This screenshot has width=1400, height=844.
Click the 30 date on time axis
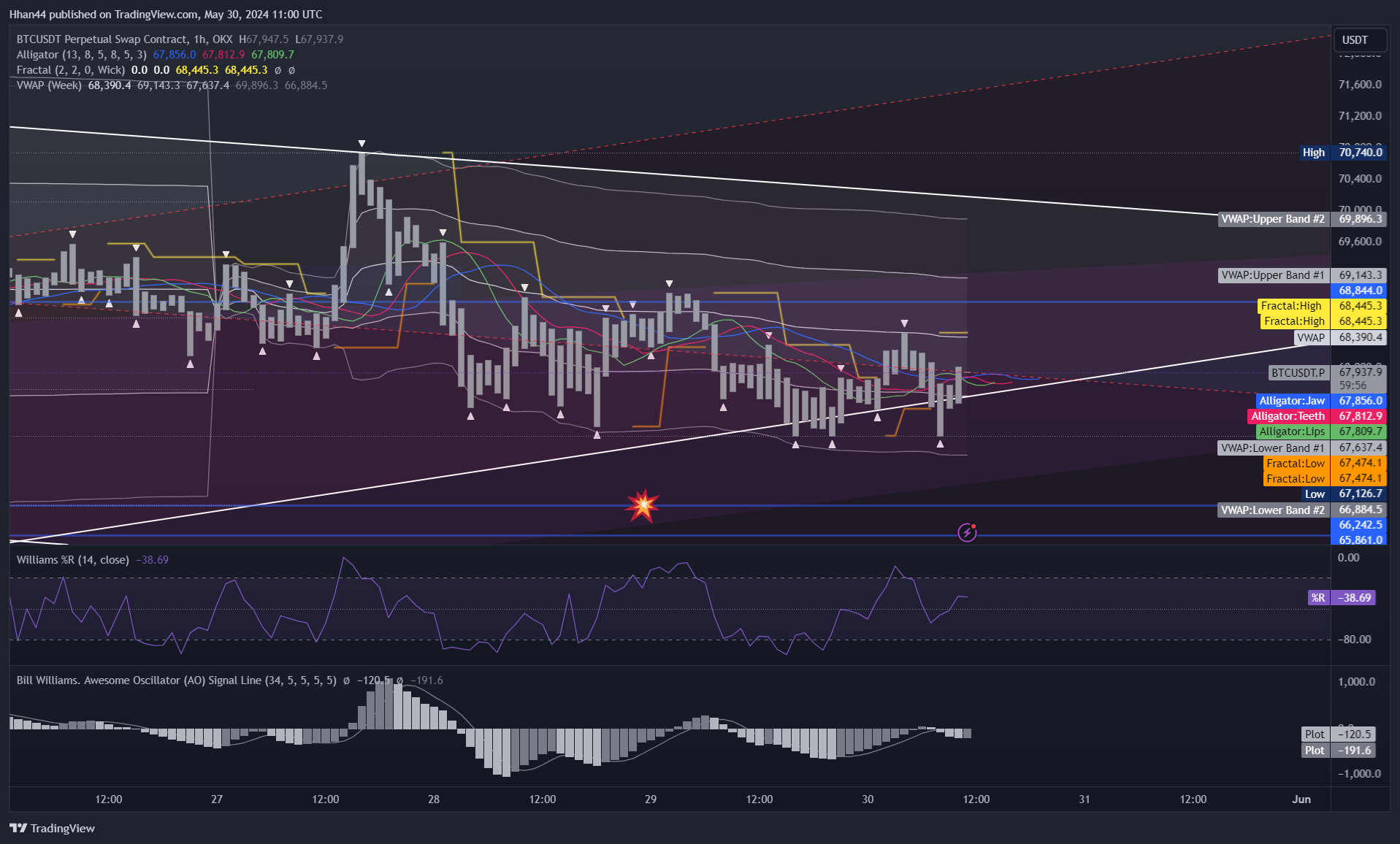coord(868,799)
